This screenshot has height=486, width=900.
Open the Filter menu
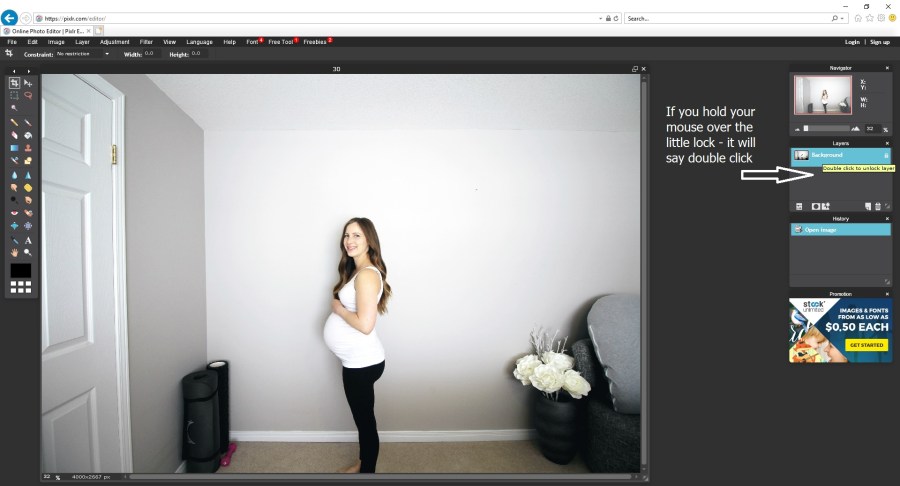pyautogui.click(x=146, y=42)
